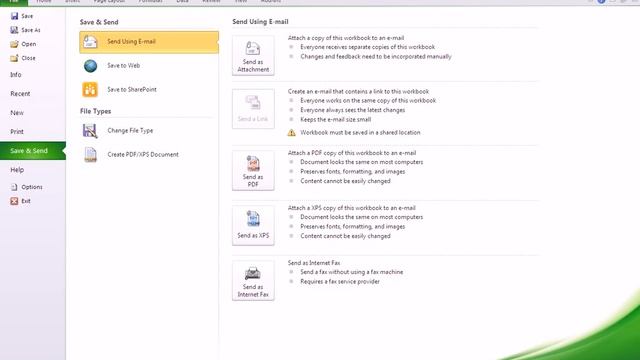Click the Send as PDF button
This screenshot has width=640, height=360.
point(253,171)
